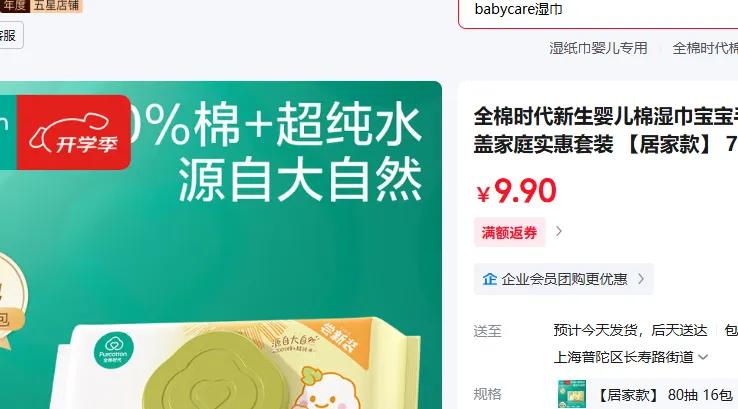Screen dimensions: 738x409
Task: Expand the 企业会员团购更优惠 chevron
Action: (x=641, y=279)
